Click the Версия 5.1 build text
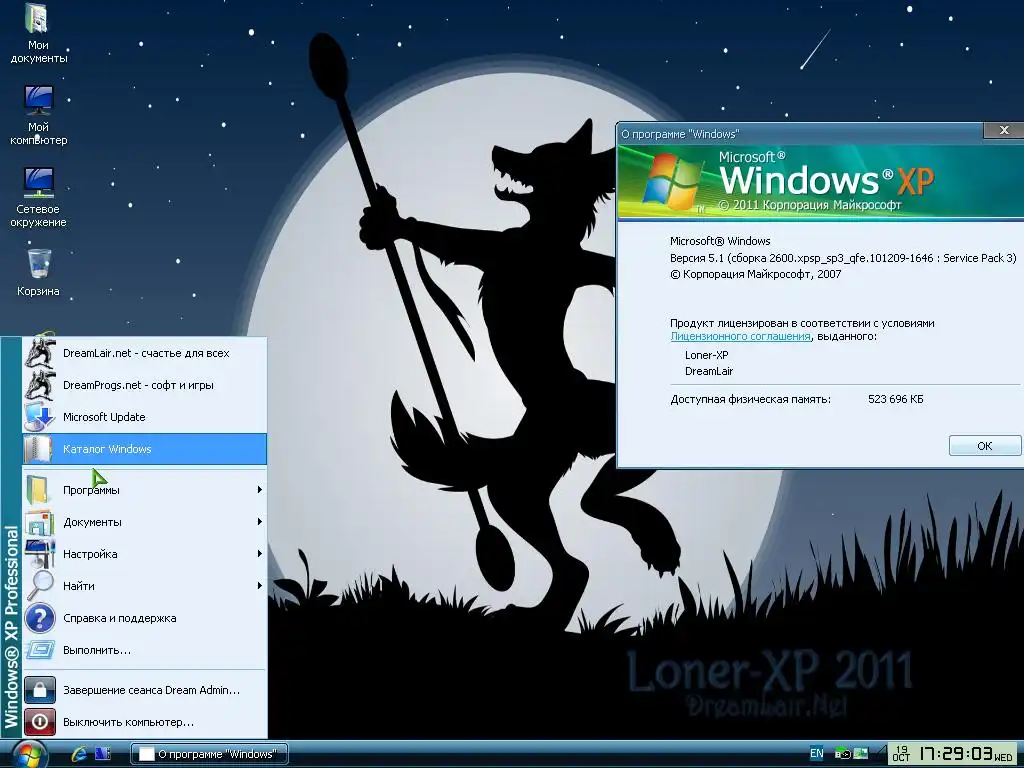The height and width of the screenshot is (768, 1024). 843,258
